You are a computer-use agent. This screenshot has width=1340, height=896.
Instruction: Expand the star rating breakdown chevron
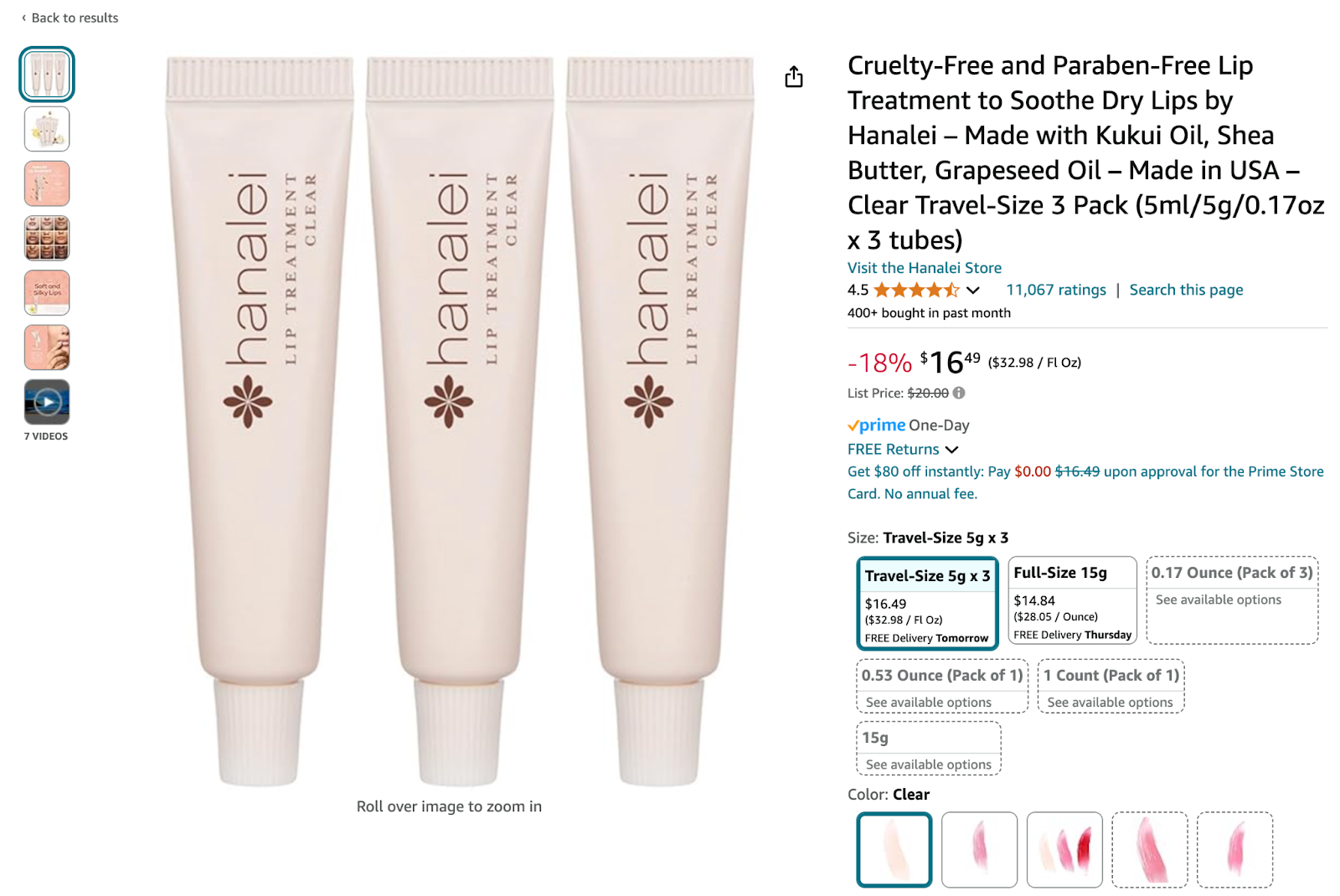pyautogui.click(x=973, y=291)
